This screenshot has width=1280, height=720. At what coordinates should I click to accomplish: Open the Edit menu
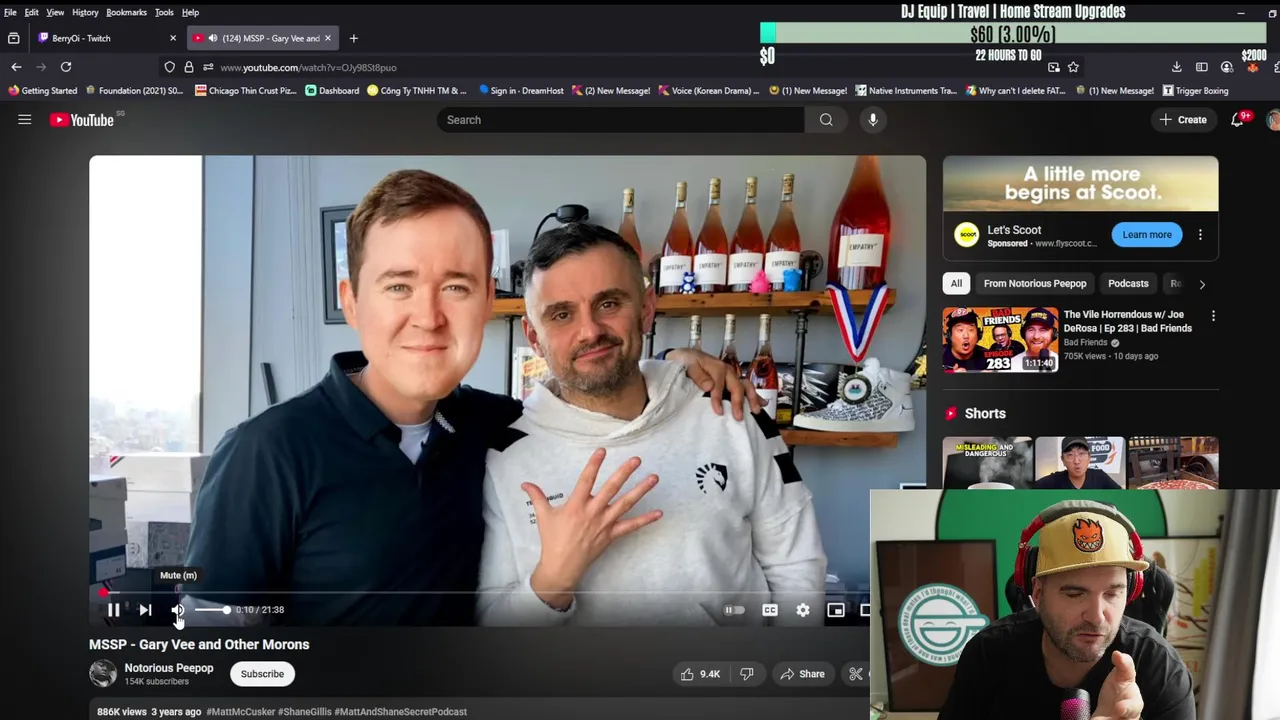pyautogui.click(x=32, y=12)
